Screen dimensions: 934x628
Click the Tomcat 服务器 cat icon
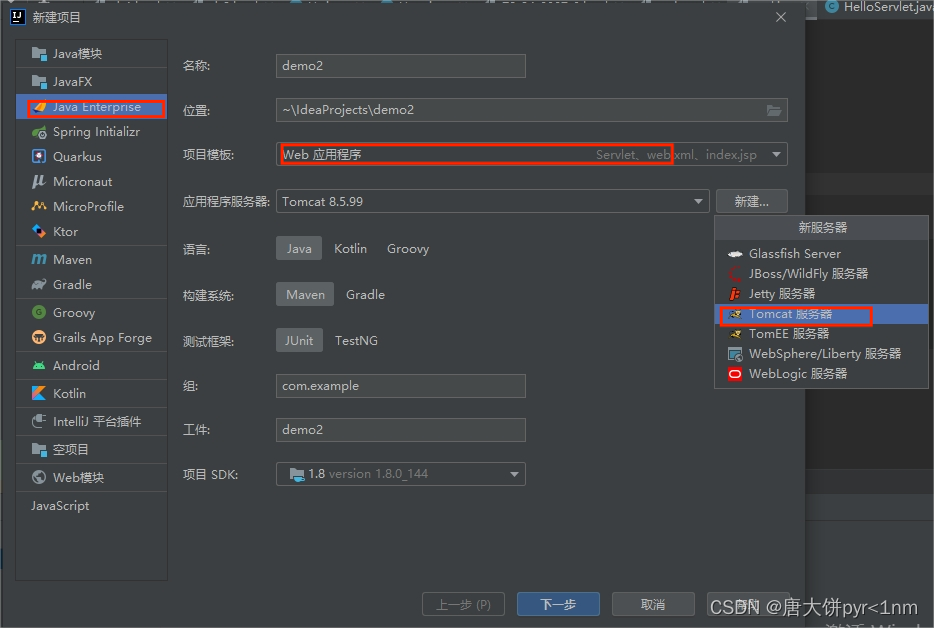pos(735,314)
